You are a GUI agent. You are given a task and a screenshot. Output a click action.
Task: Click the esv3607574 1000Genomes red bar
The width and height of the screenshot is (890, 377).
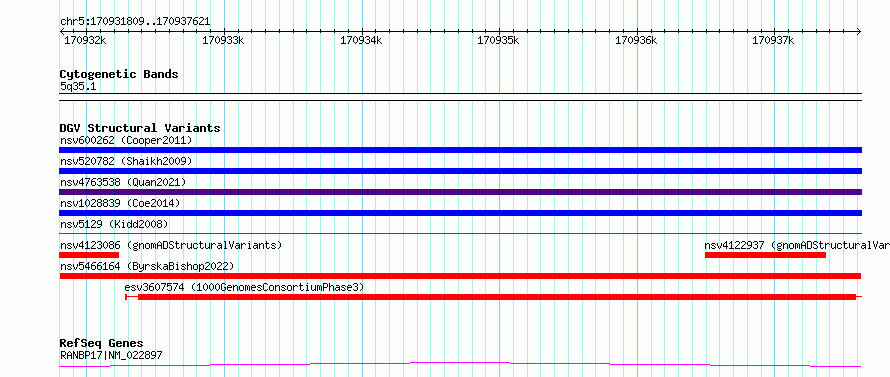(493, 297)
